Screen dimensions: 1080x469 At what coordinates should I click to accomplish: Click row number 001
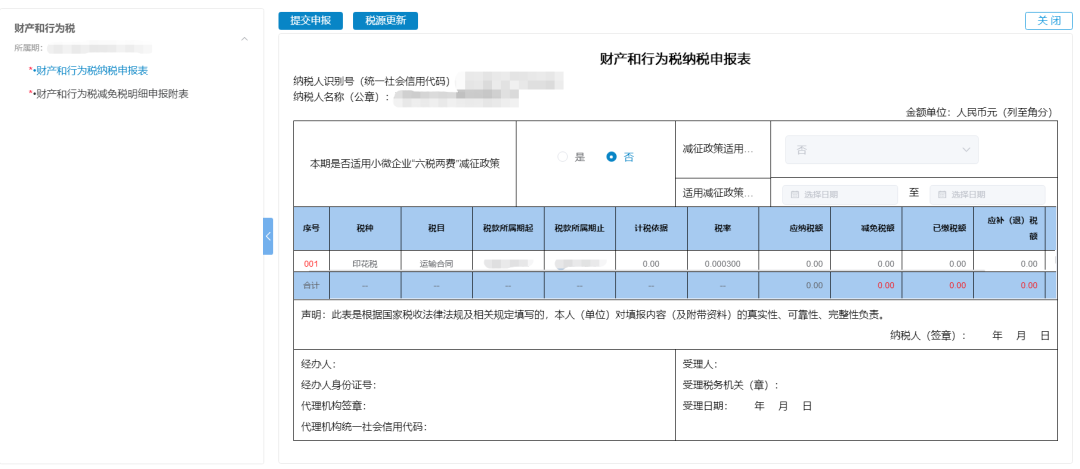311,264
